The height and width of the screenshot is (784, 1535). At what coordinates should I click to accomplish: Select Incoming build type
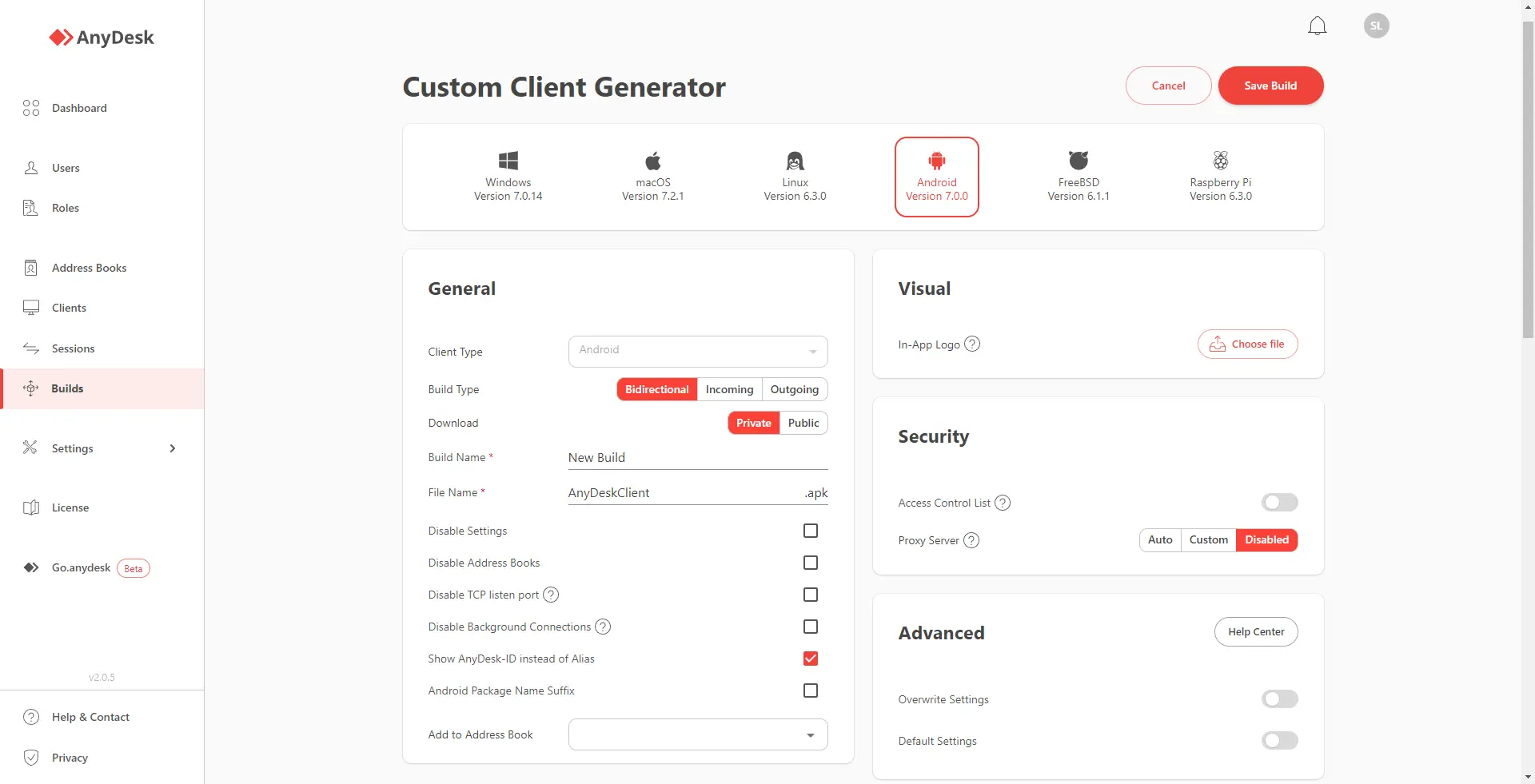[729, 389]
